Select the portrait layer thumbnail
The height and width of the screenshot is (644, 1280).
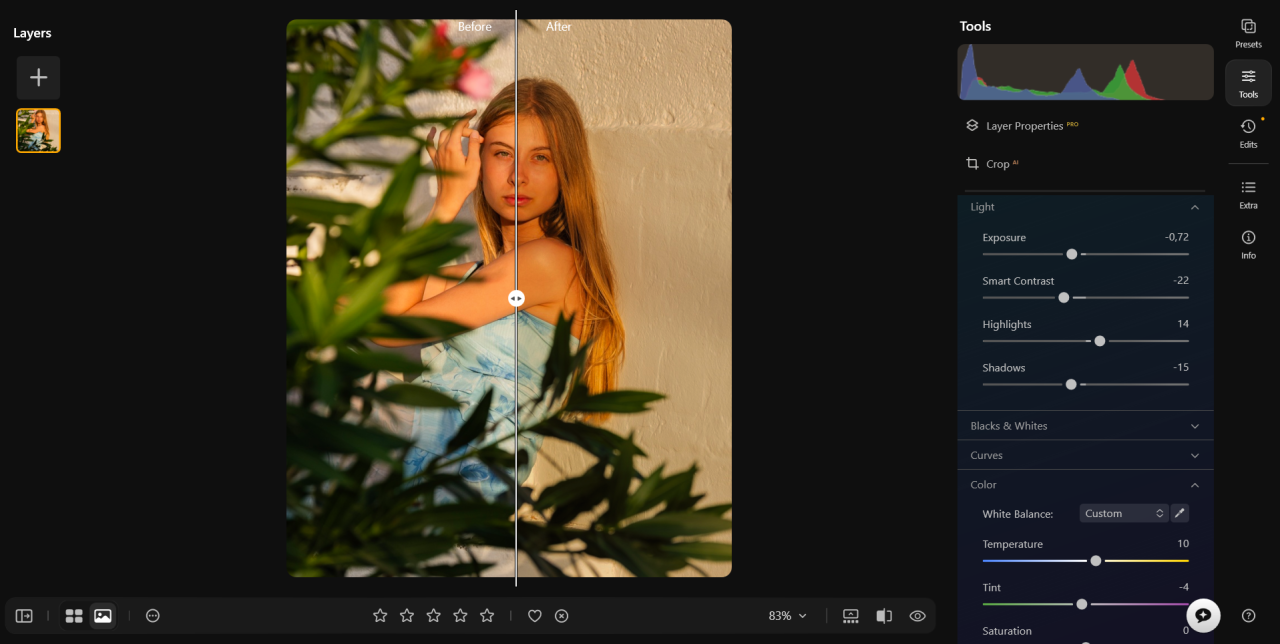(x=38, y=130)
